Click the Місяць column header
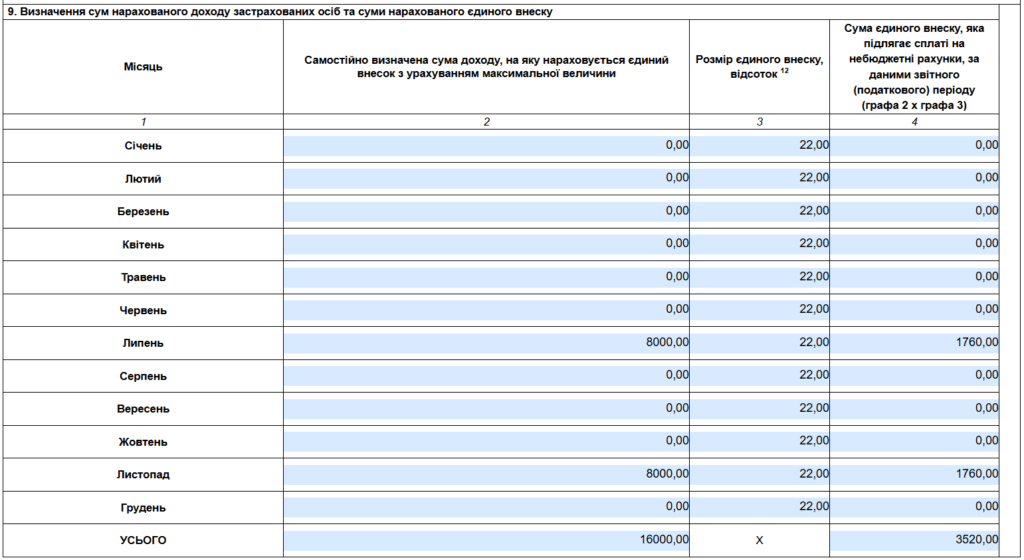The width and height of the screenshot is (1024, 560). pos(143,67)
